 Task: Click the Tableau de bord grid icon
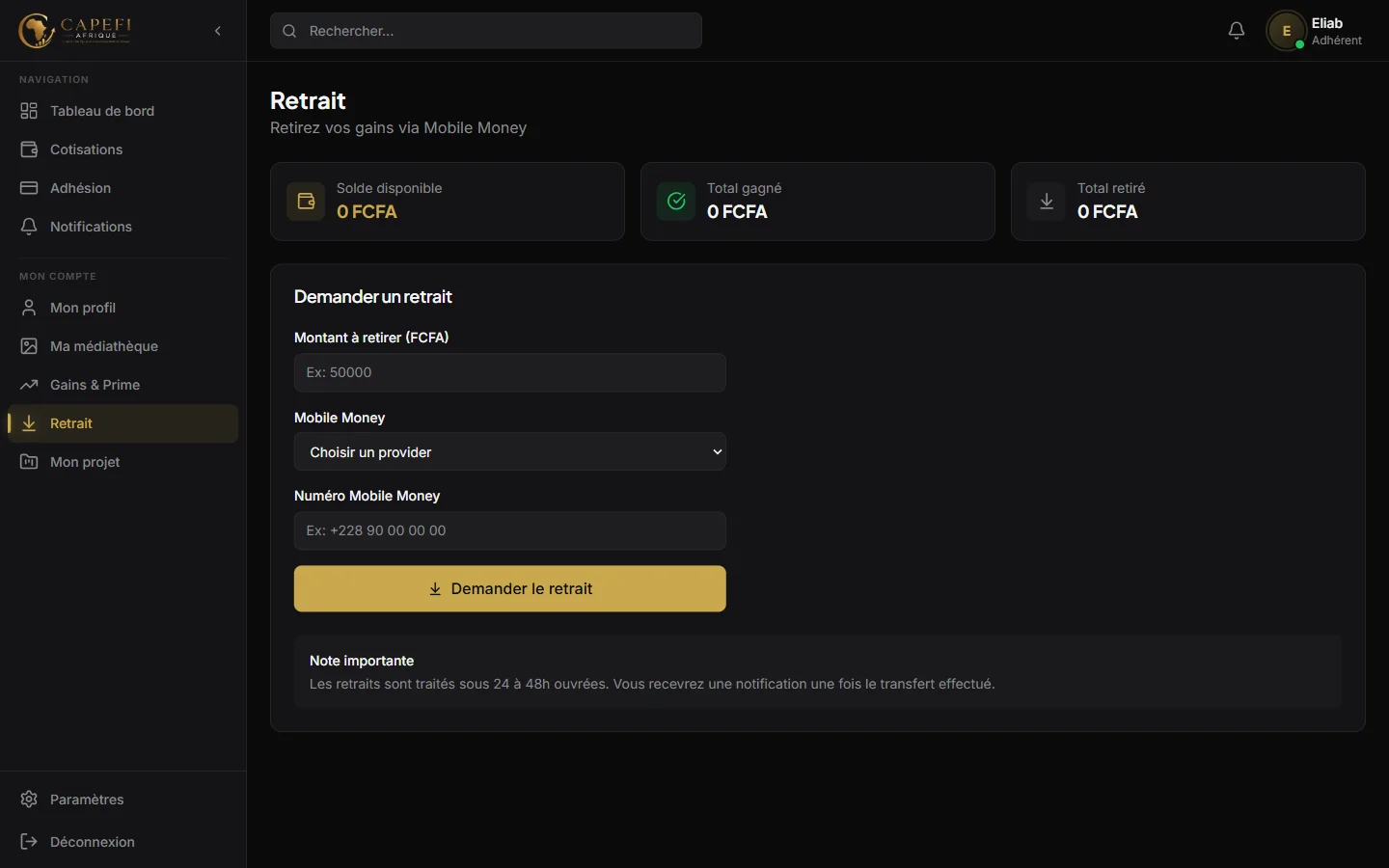tap(29, 111)
